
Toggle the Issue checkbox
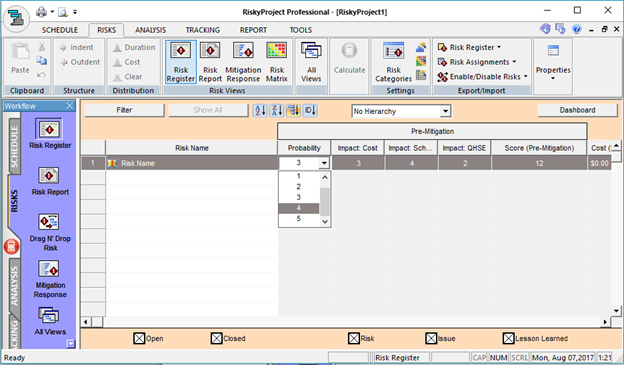[x=431, y=338]
